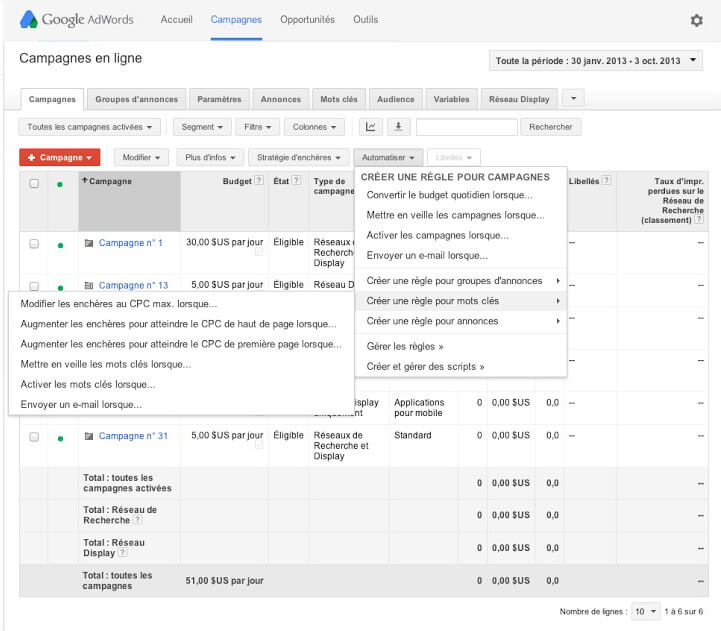Open Campagne n° 31 link
This screenshot has height=631, width=721.
click(x=133, y=436)
